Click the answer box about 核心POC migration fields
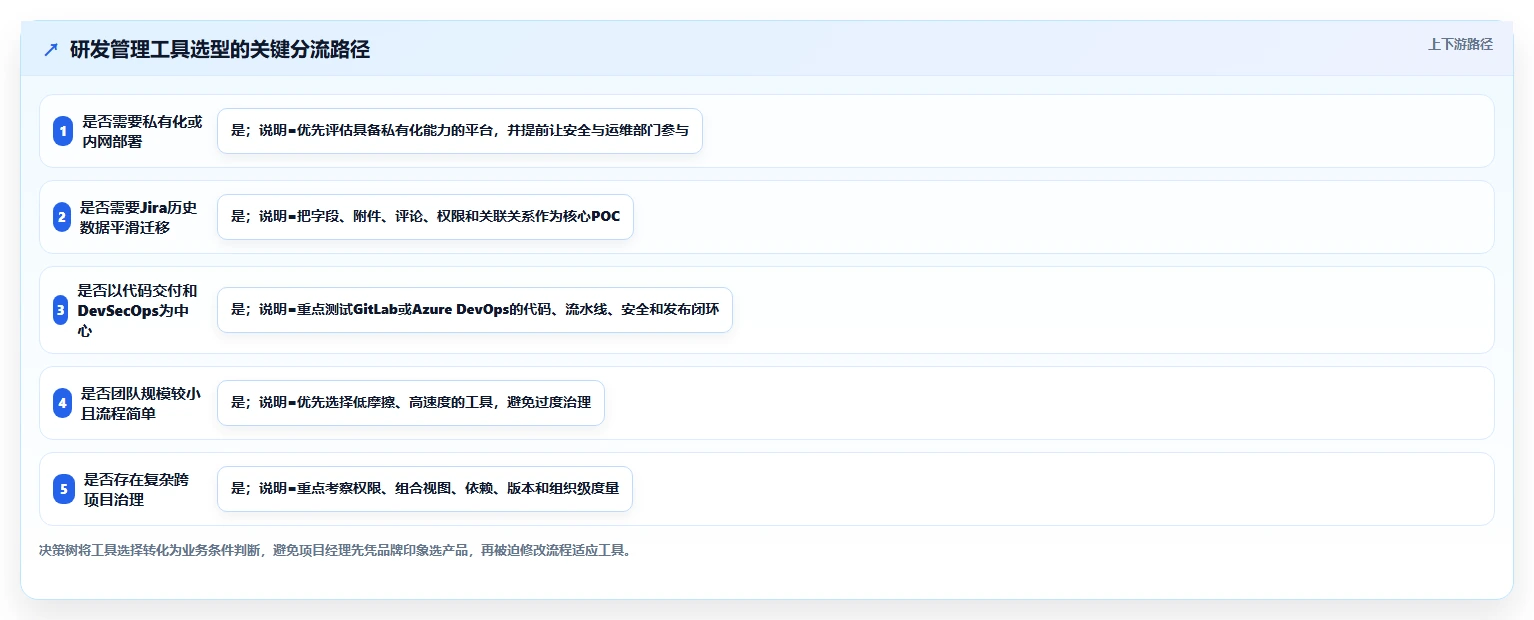 pos(426,217)
